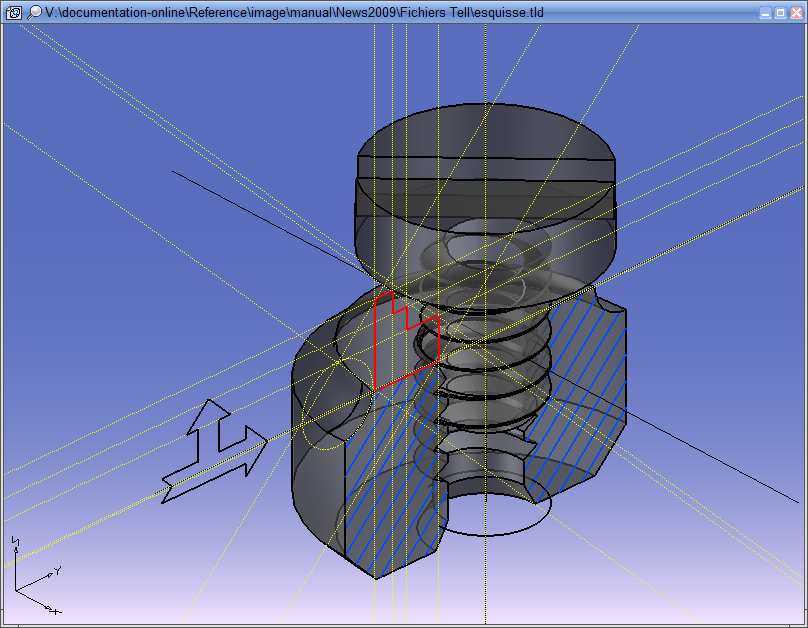
Task: Click the document icon in the title bar
Action: click(14, 12)
